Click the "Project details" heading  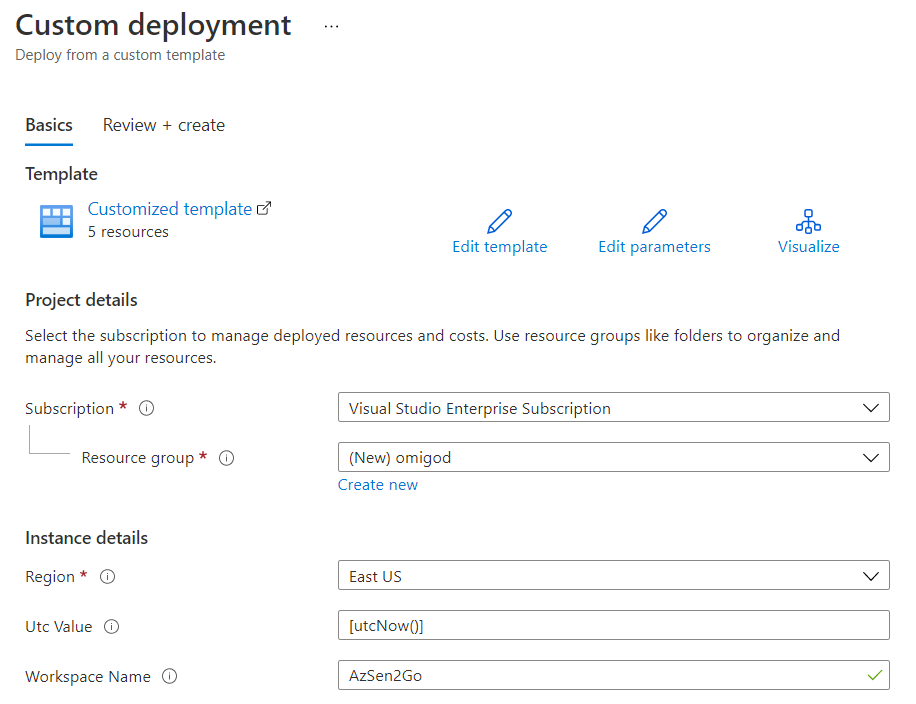tap(81, 300)
